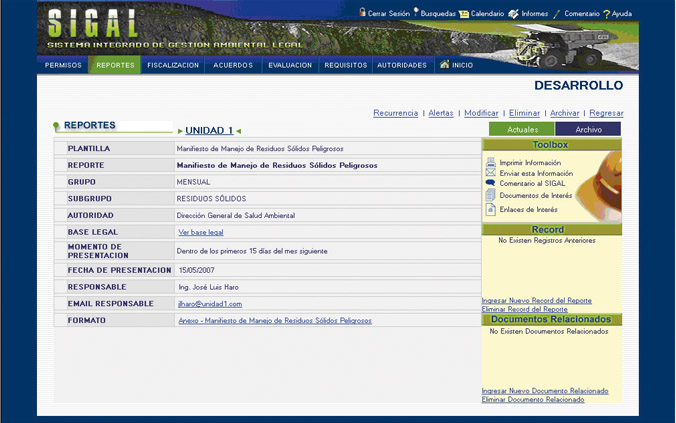This screenshot has height=423, width=676.
Task: Open the FISCALIZACION menu
Action: [x=172, y=65]
